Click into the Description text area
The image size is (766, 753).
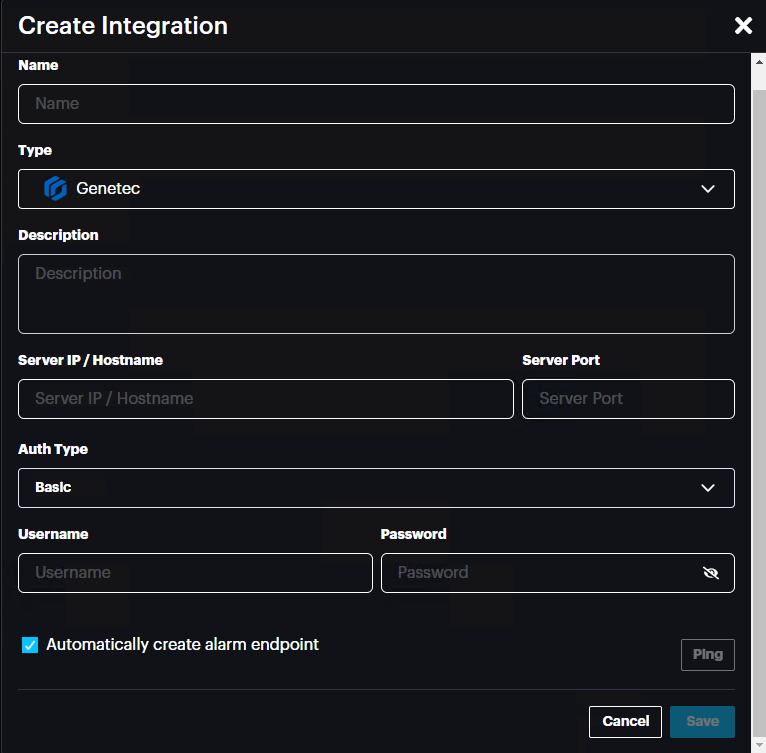click(376, 293)
